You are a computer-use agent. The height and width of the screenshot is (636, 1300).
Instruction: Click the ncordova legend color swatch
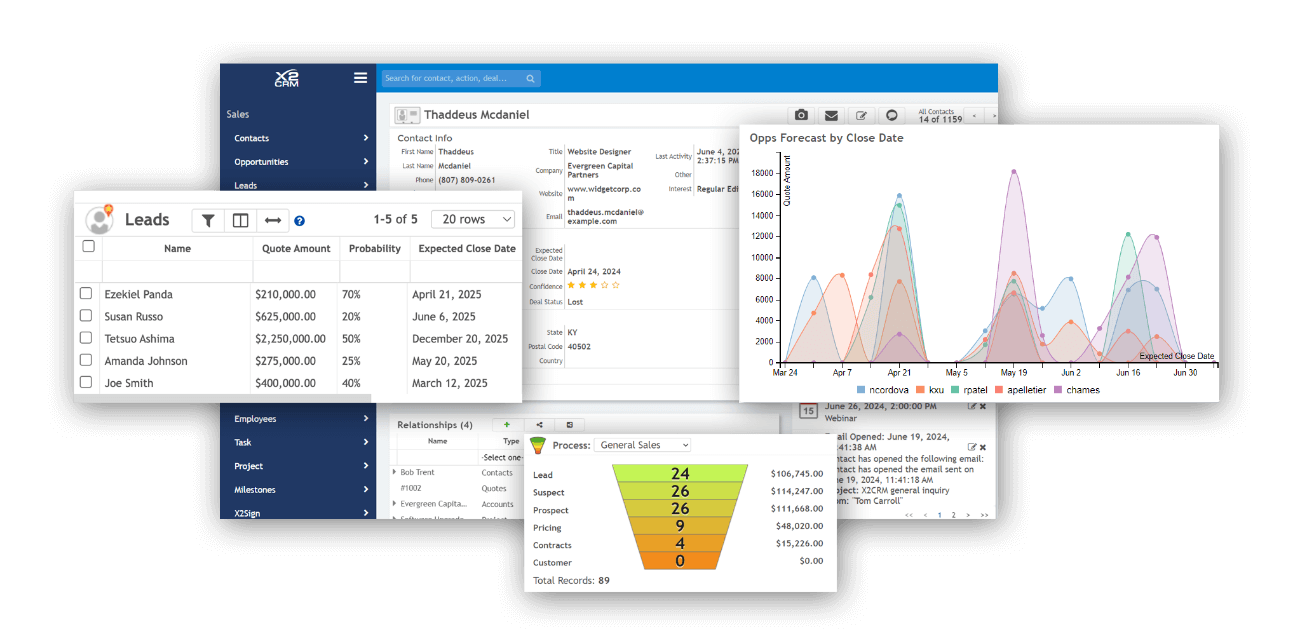coord(862,390)
